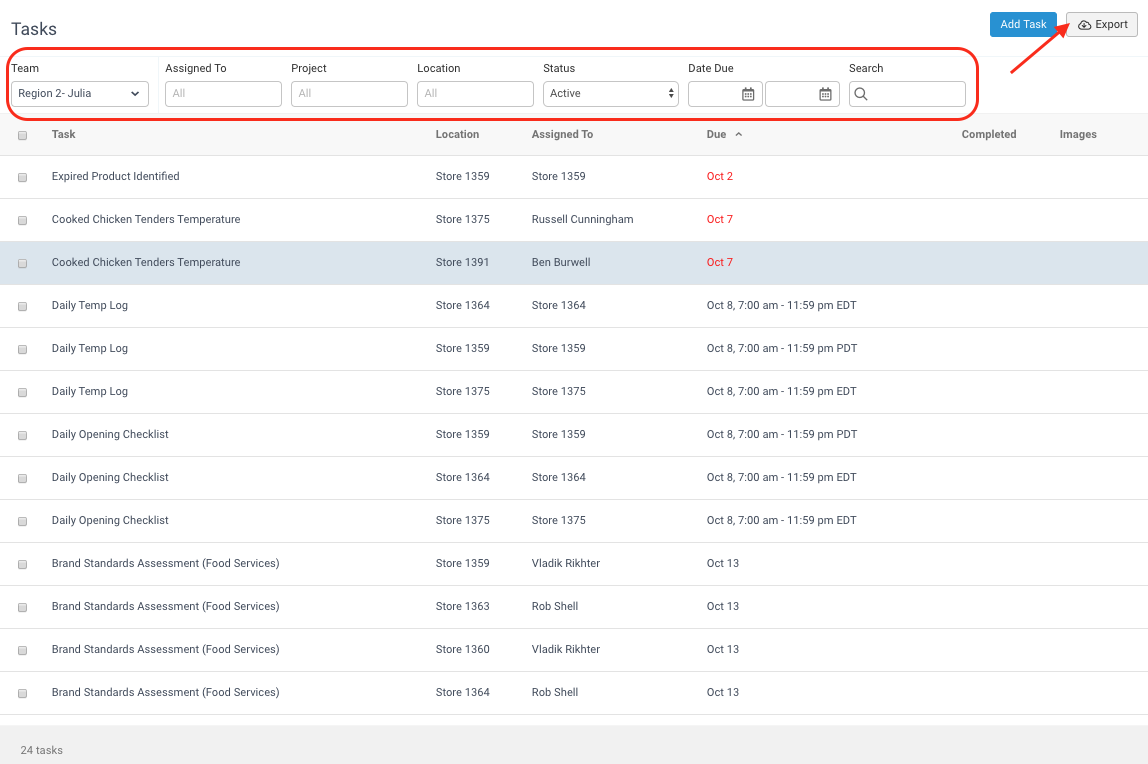Screen dimensions: 1148x764
Task: Check Brand Standards Assessment Store 1360 checkbox
Action: (x=23, y=651)
